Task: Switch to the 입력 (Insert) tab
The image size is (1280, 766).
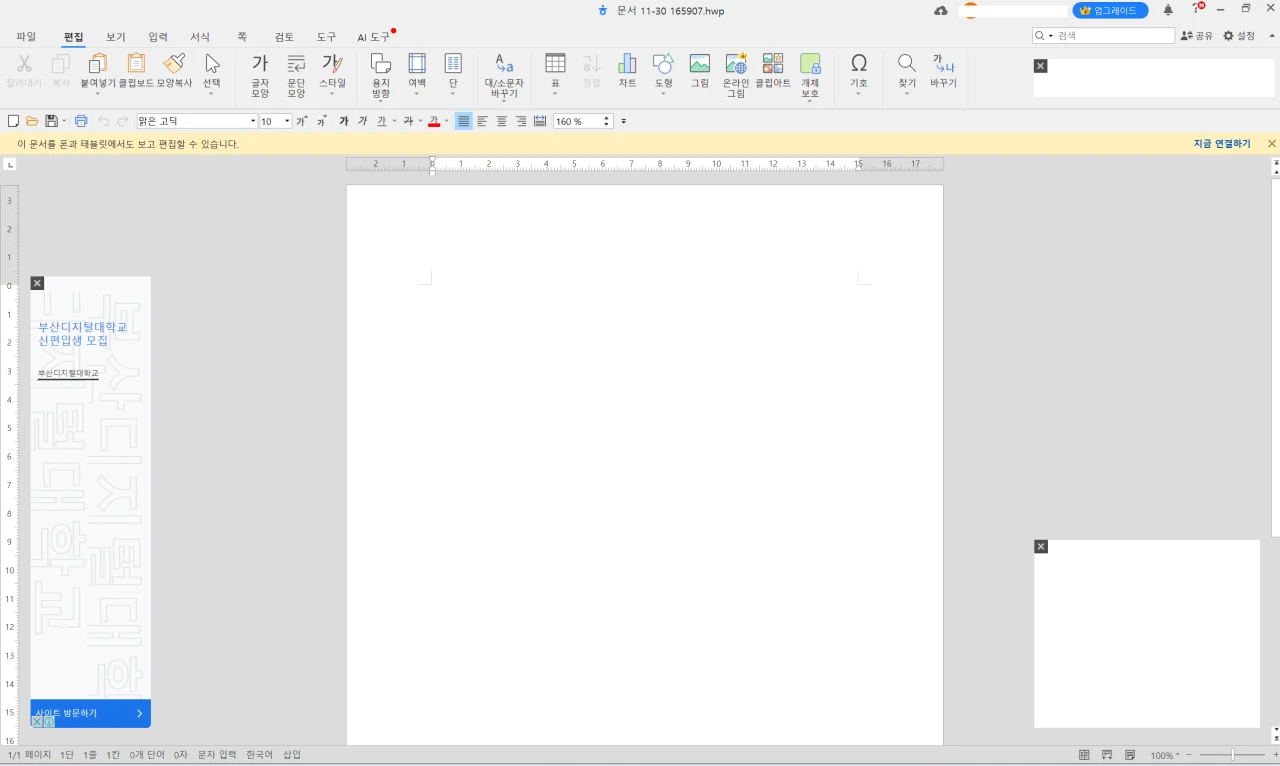Action: [158, 37]
